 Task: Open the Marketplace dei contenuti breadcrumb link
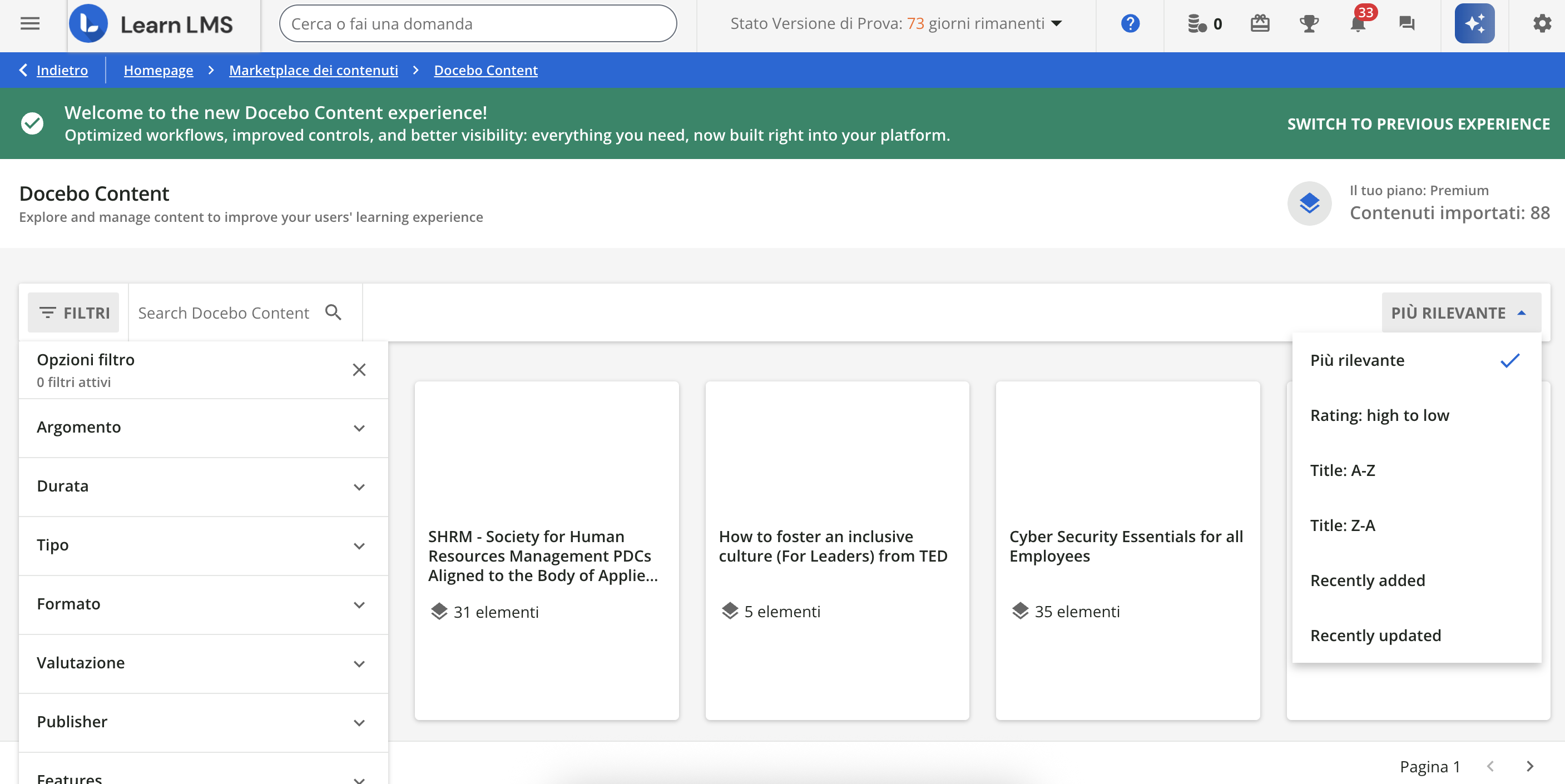point(314,71)
